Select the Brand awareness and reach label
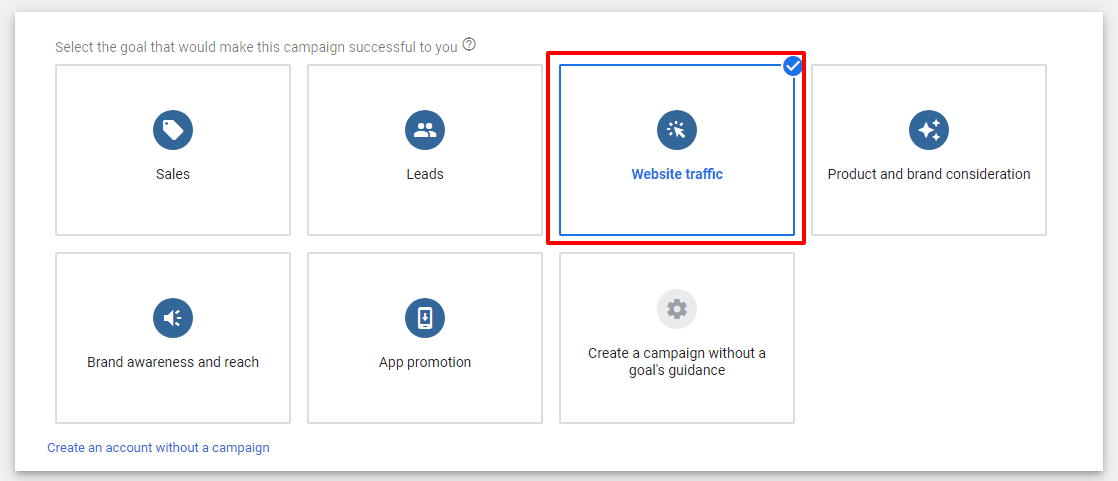The height and width of the screenshot is (481, 1118). (173, 362)
